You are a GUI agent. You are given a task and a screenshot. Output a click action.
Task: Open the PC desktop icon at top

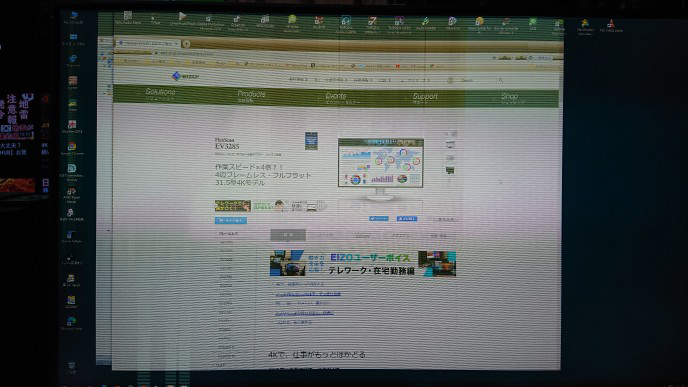click(x=73, y=18)
